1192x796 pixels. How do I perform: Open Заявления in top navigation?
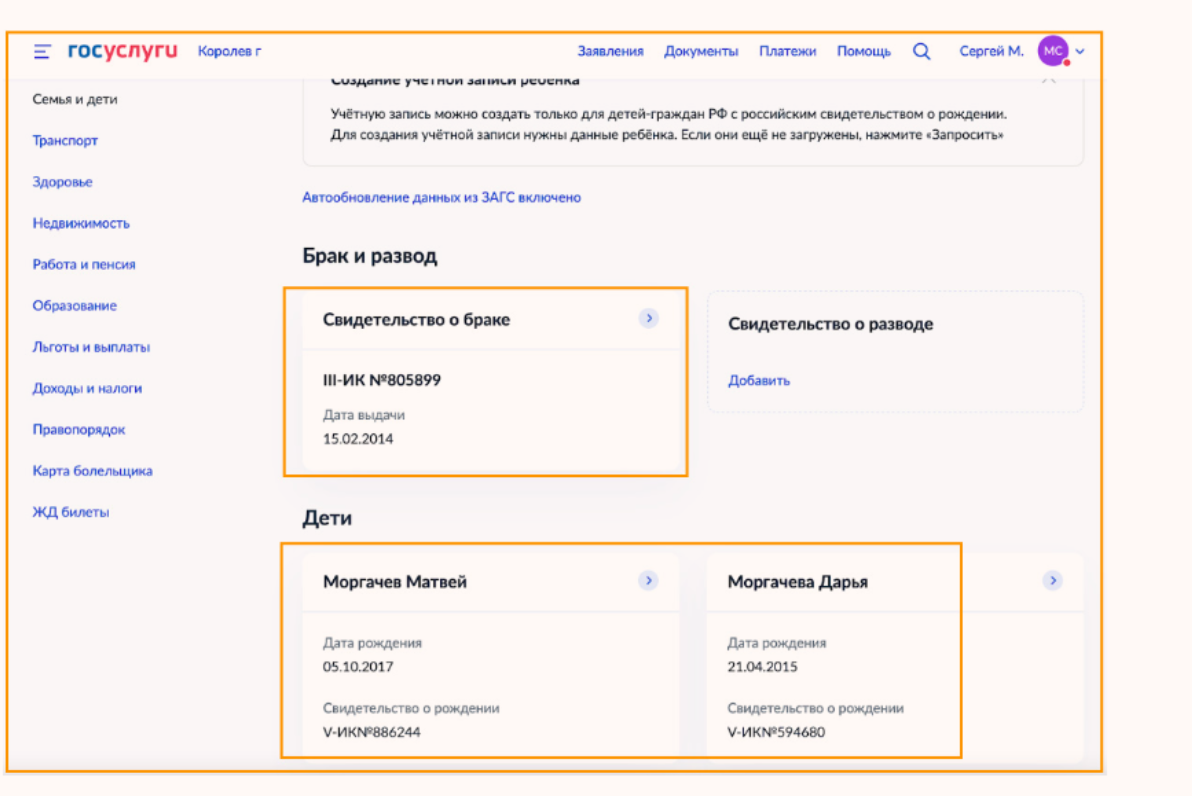pos(610,51)
